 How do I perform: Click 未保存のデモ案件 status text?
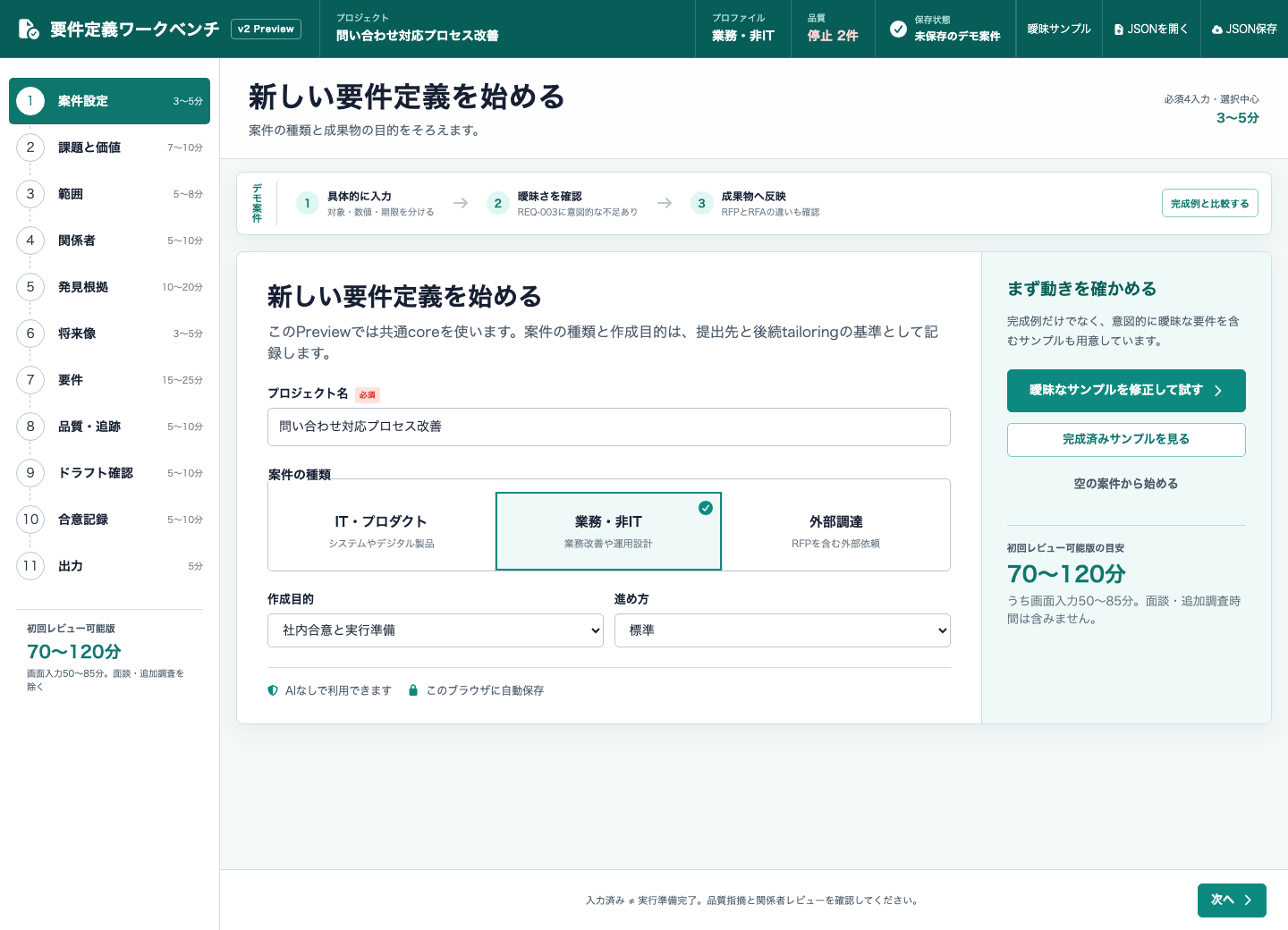pos(957,37)
